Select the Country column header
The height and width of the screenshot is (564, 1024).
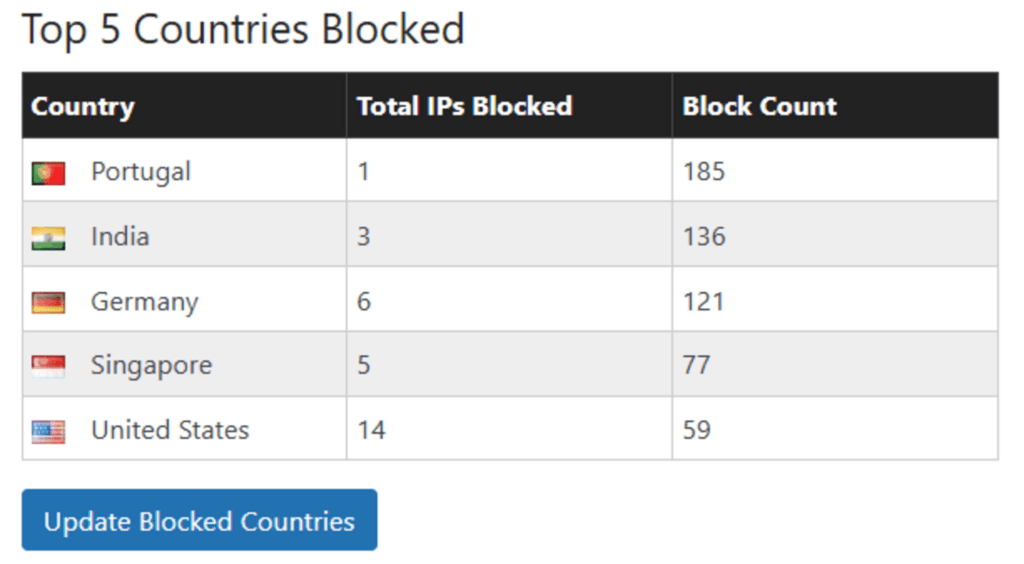pos(82,106)
